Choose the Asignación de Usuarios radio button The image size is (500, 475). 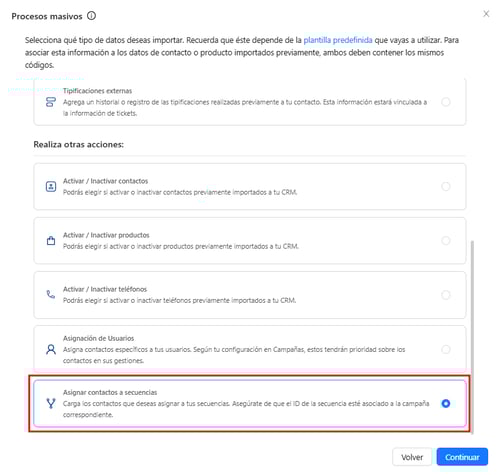coord(446,349)
